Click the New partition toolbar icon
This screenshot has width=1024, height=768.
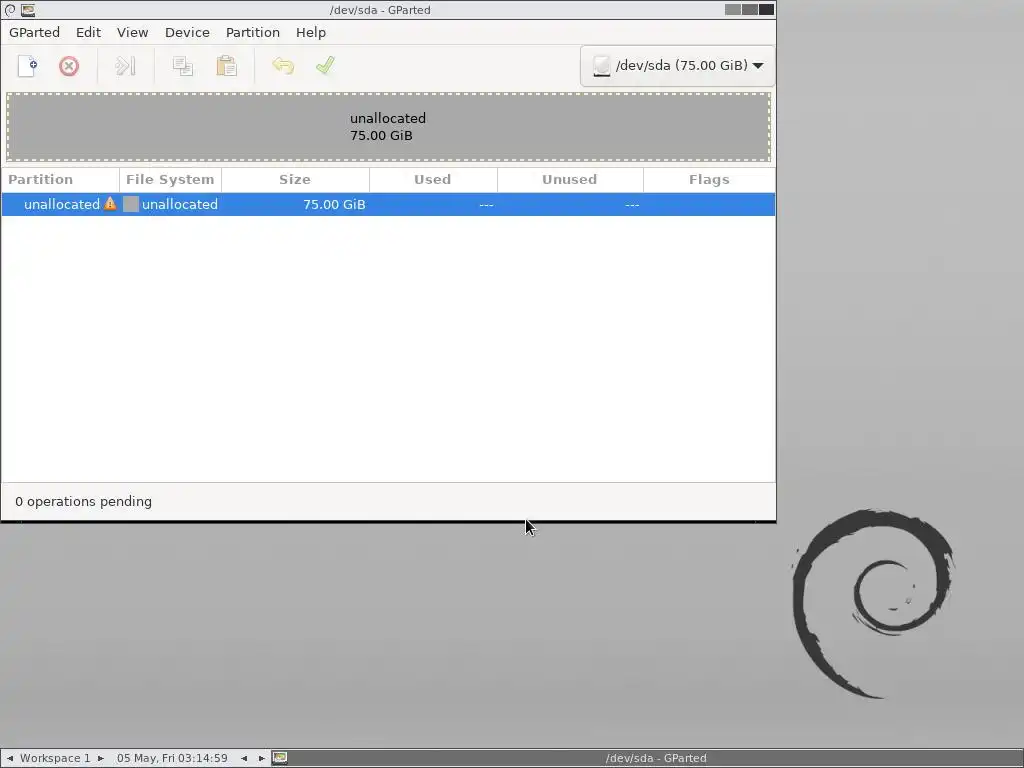[27, 66]
